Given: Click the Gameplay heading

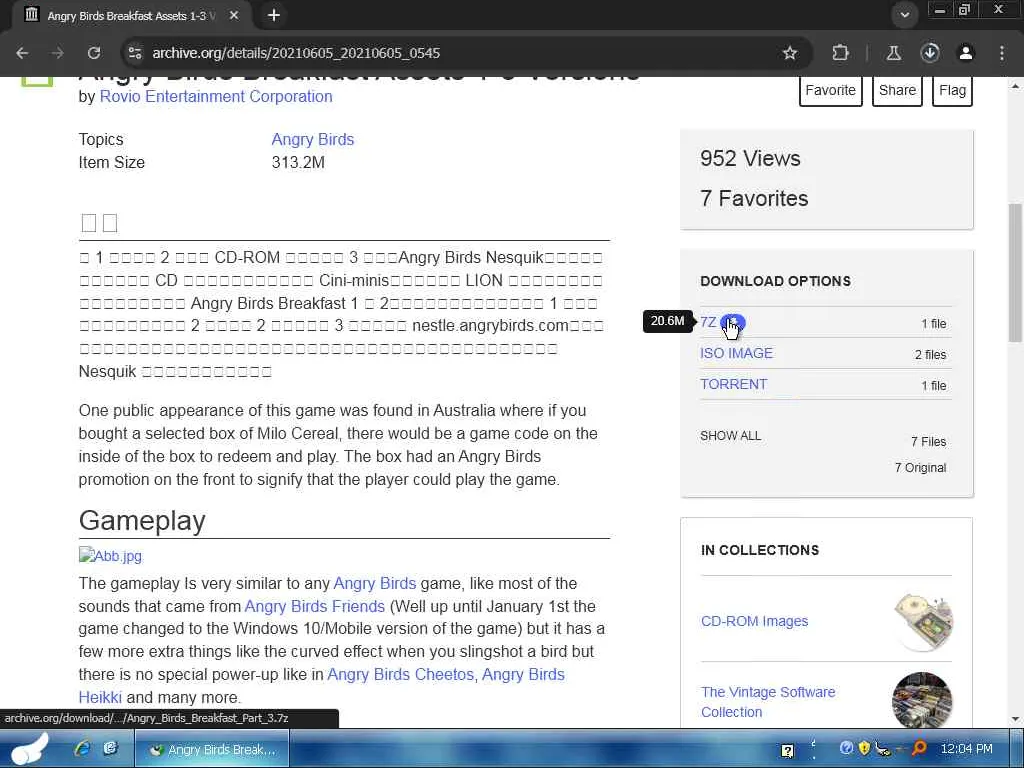Looking at the screenshot, I should point(142,520).
